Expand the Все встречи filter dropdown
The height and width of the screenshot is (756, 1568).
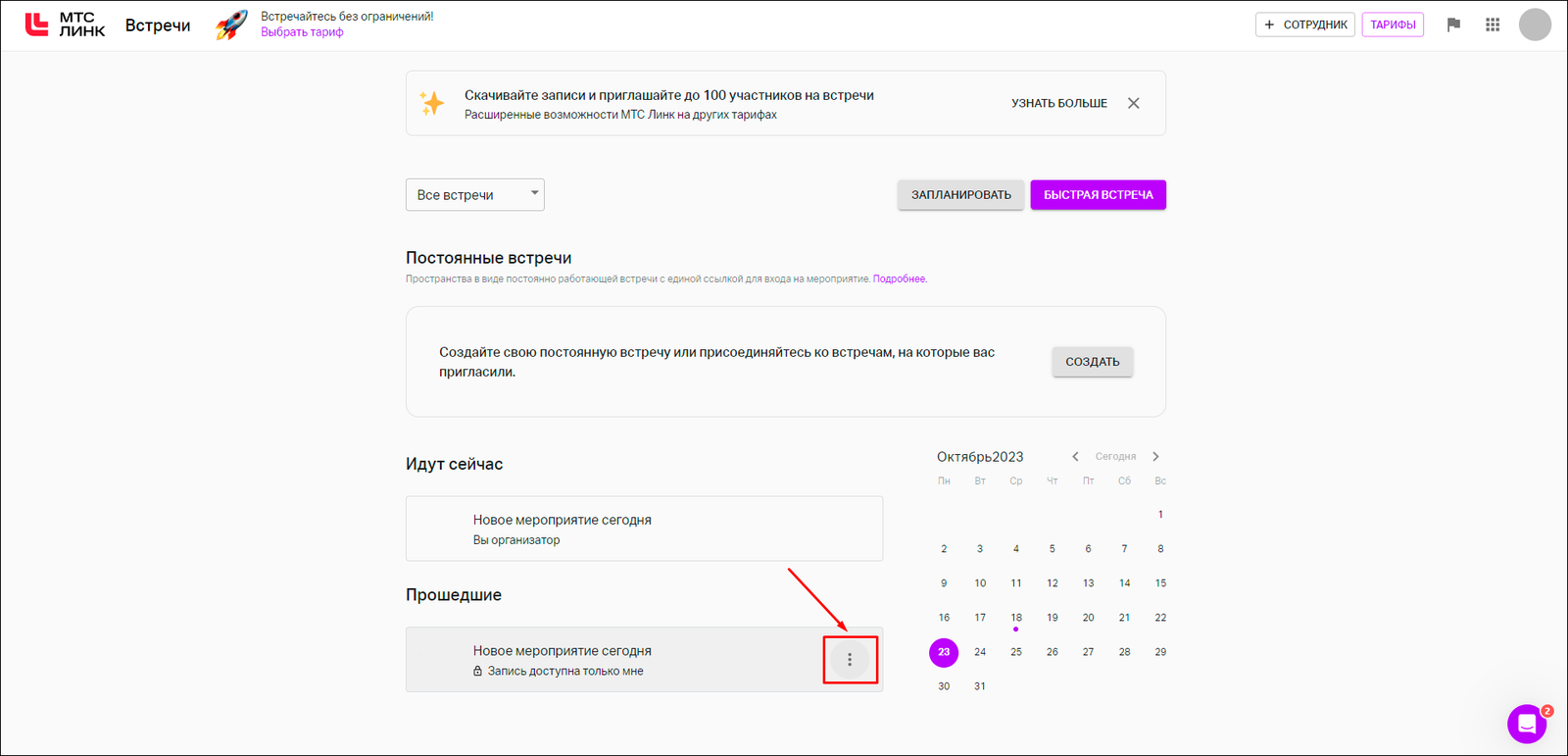[x=475, y=195]
